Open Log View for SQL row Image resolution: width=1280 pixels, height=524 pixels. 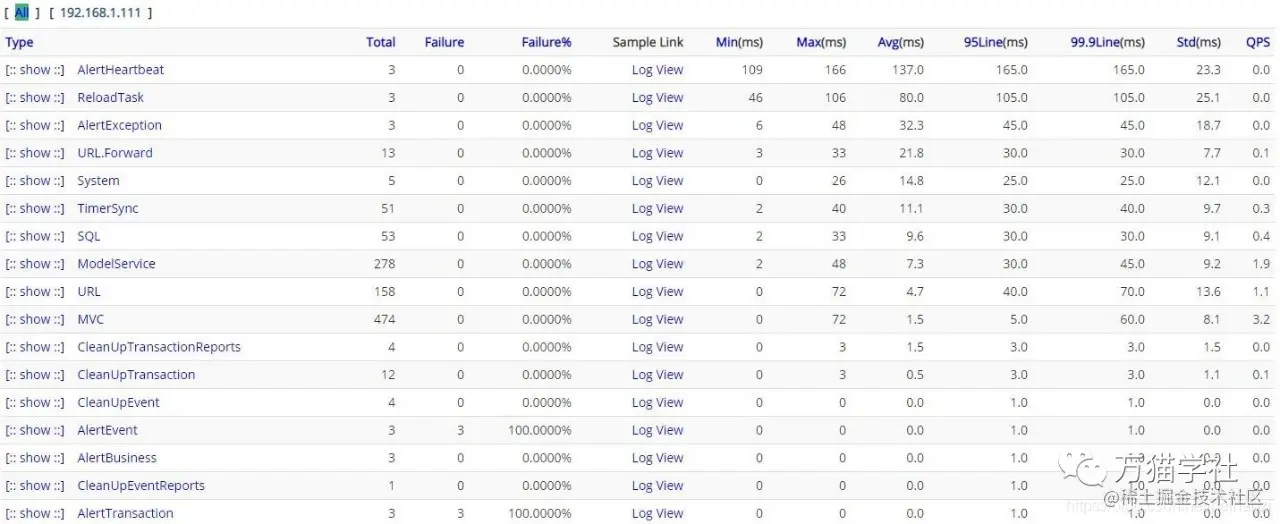pos(657,236)
